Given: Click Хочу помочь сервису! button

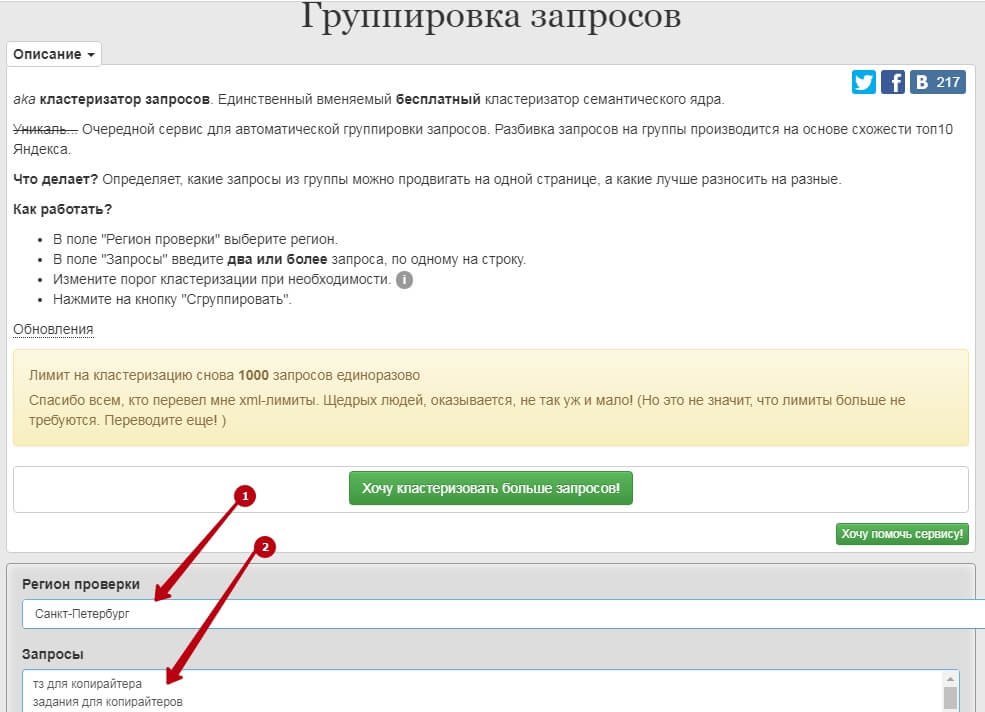Looking at the screenshot, I should [x=902, y=534].
